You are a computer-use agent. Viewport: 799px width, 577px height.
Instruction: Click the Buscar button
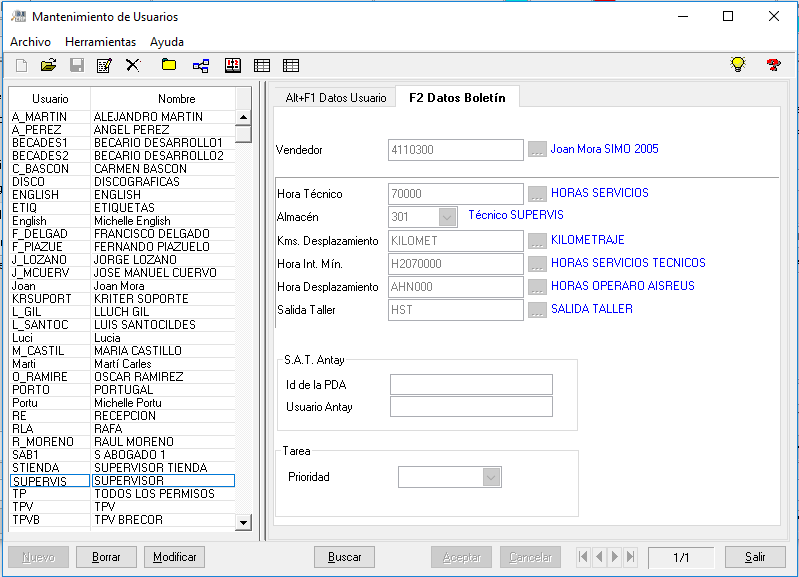(x=344, y=557)
